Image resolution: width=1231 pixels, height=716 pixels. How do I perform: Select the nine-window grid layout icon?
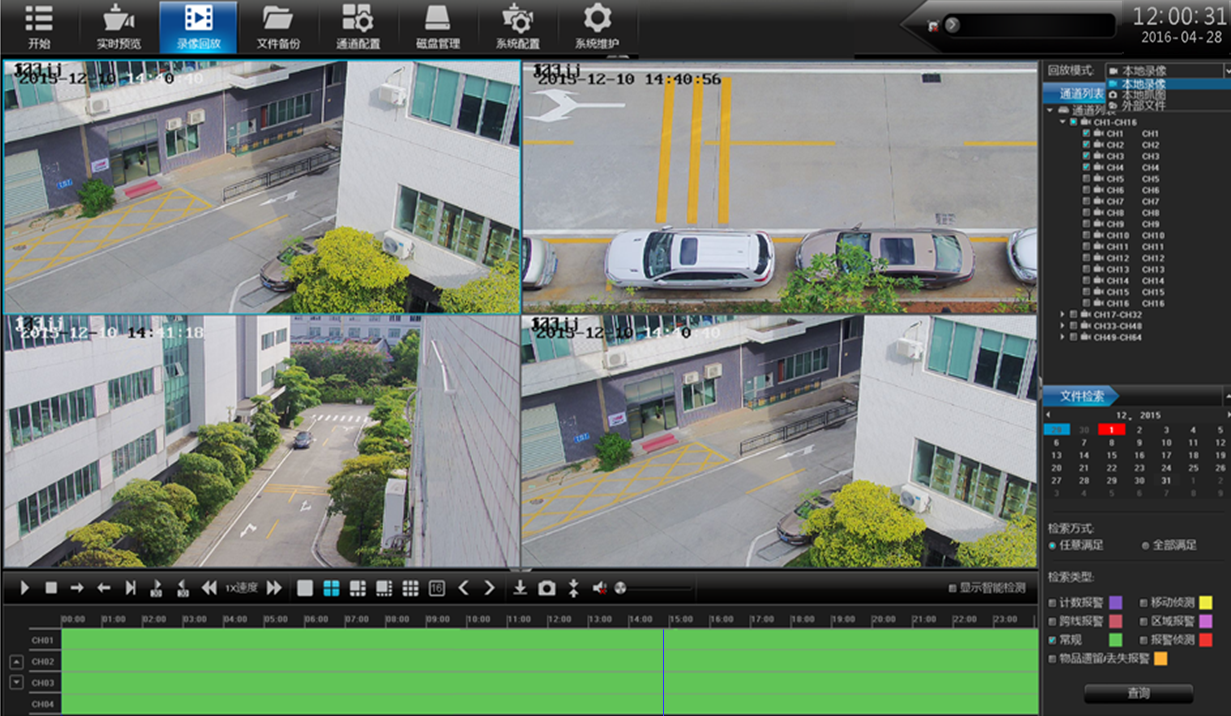coord(410,588)
